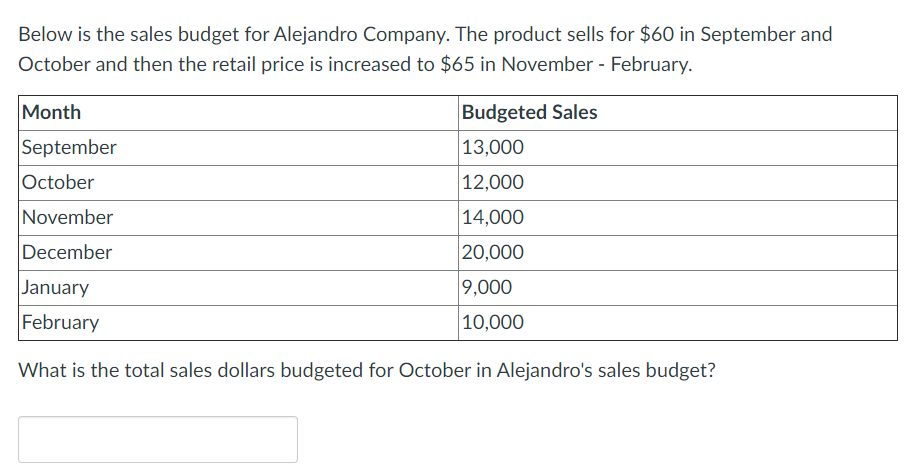This screenshot has width=912, height=476.
Task: Select the Budgeted Sales column header
Action: 529,112
